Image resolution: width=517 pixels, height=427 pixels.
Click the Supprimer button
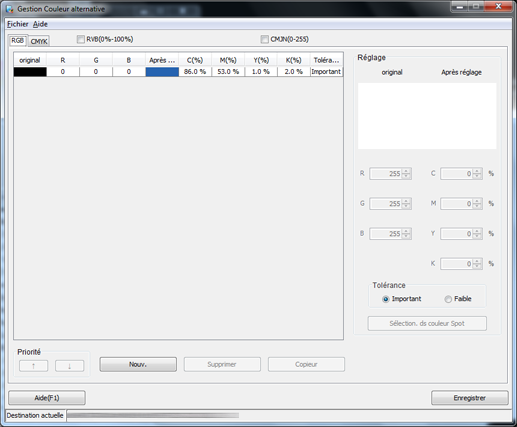pyautogui.click(x=222, y=364)
